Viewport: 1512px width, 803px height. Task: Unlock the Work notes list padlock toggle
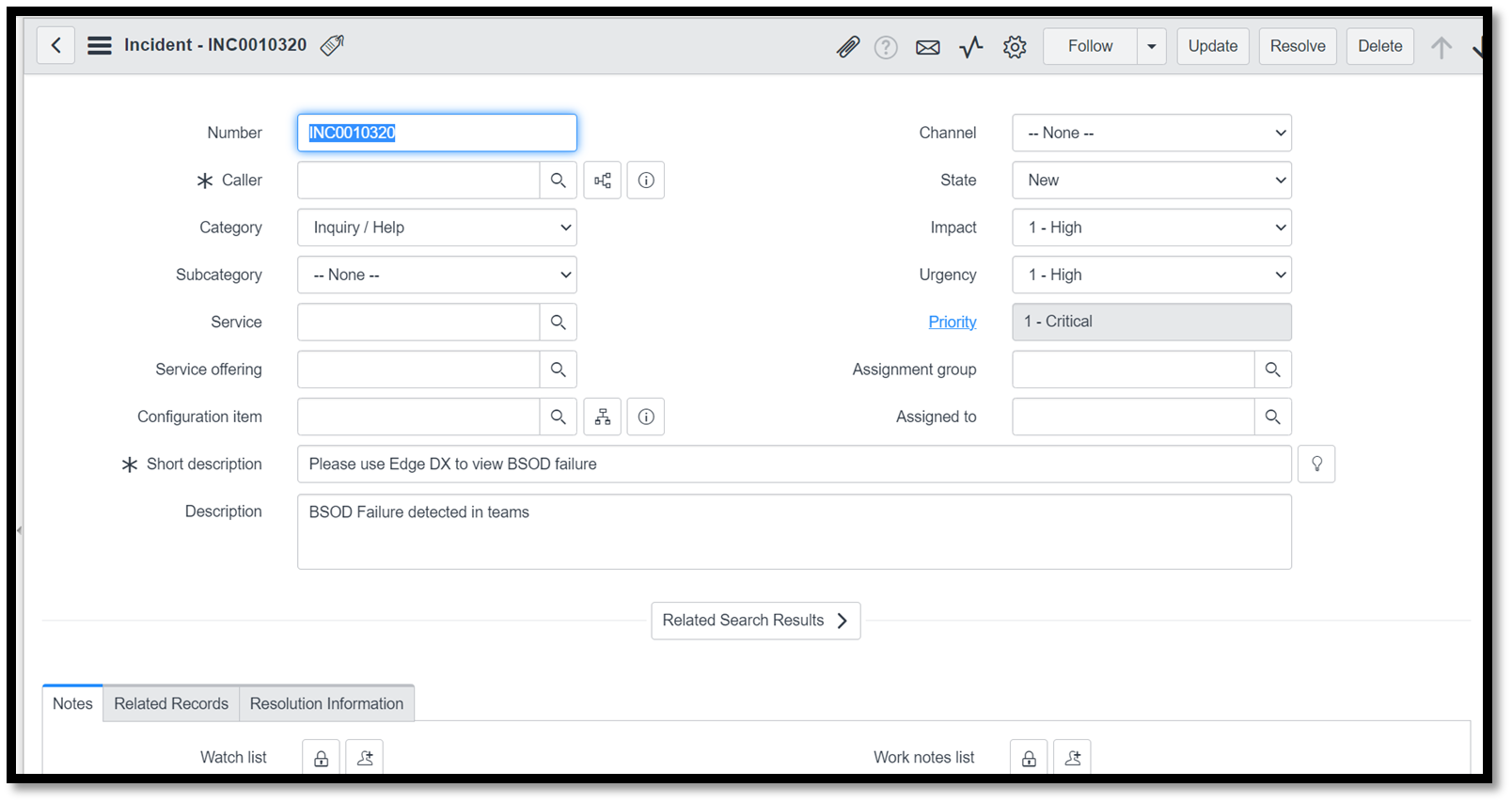[1029, 758]
